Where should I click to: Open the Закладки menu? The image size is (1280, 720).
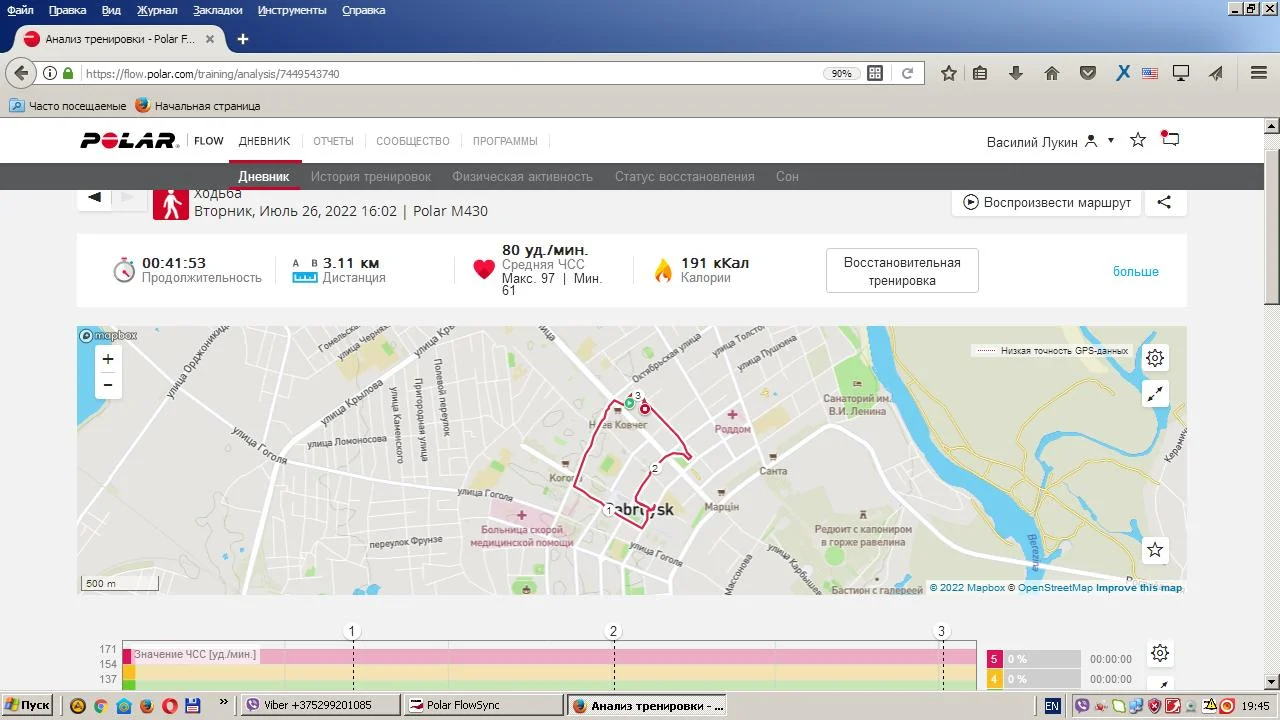(x=217, y=10)
